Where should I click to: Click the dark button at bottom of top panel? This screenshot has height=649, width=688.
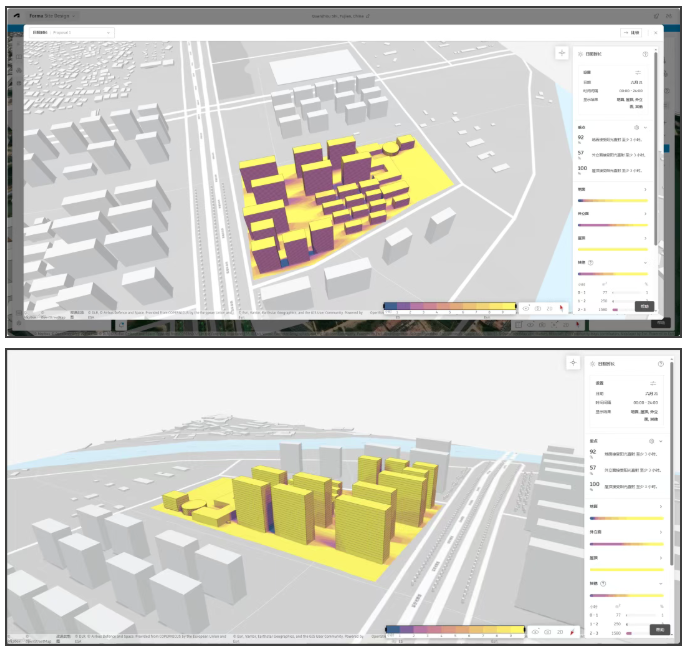[645, 306]
